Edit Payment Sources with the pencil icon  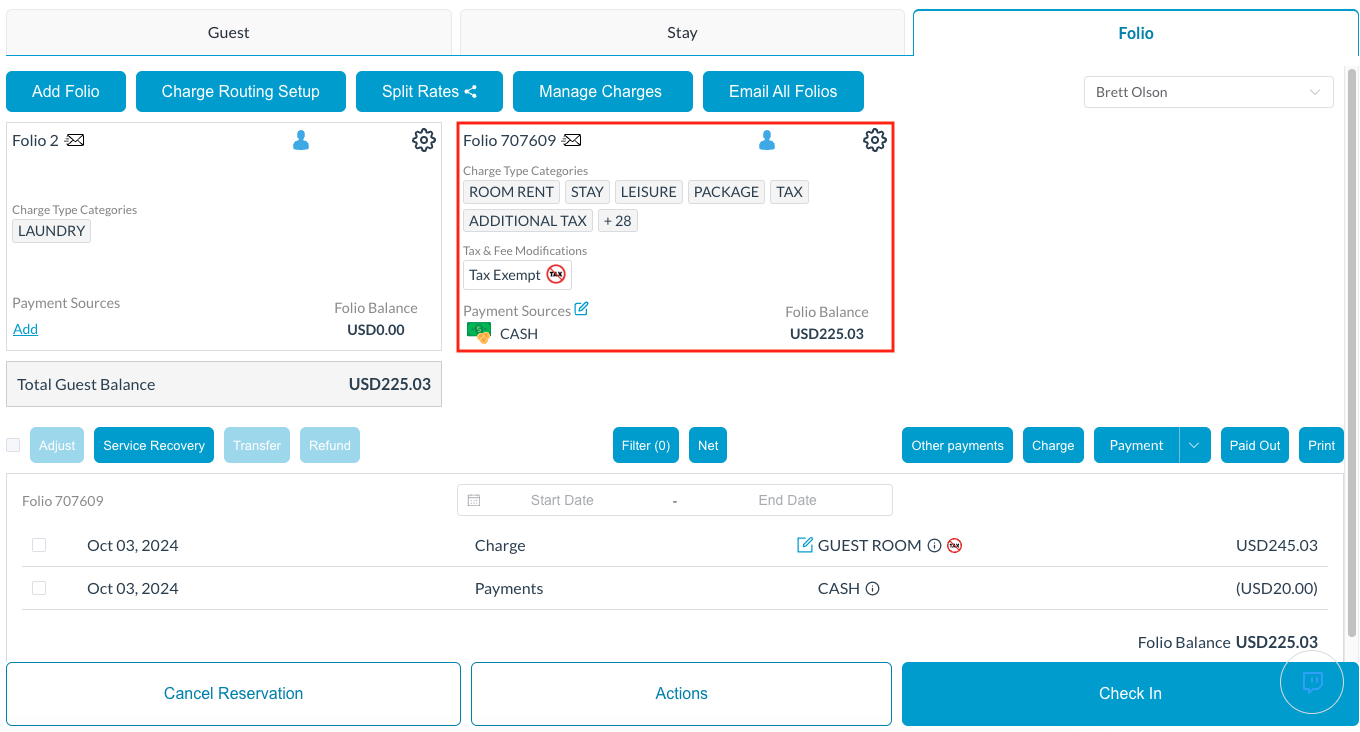(581, 310)
